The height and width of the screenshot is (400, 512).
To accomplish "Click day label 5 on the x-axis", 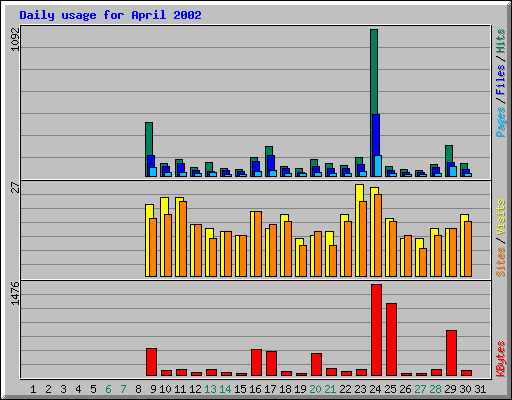I will pyautogui.click(x=93, y=389).
